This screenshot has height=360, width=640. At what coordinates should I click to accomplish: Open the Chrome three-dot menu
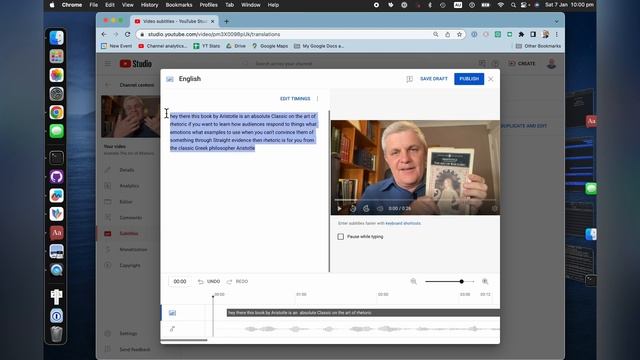556,35
